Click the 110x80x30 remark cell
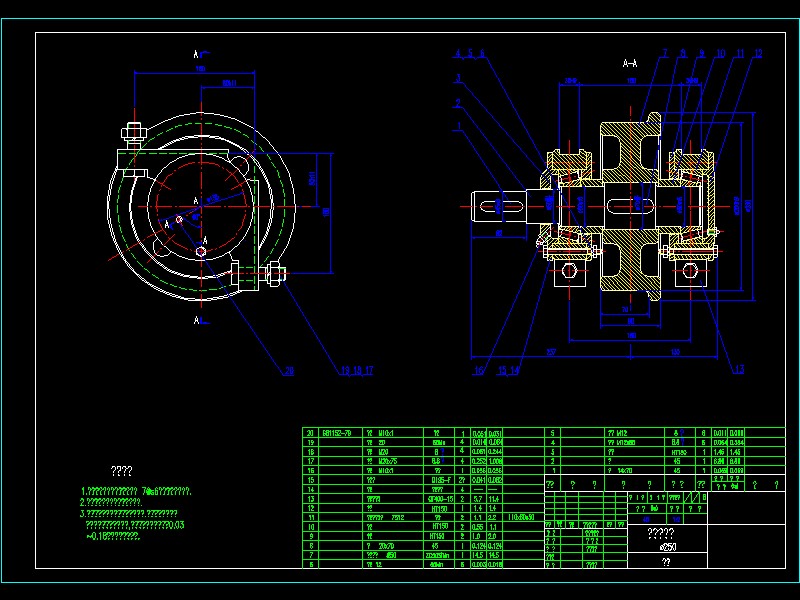The width and height of the screenshot is (800, 600). [x=521, y=517]
